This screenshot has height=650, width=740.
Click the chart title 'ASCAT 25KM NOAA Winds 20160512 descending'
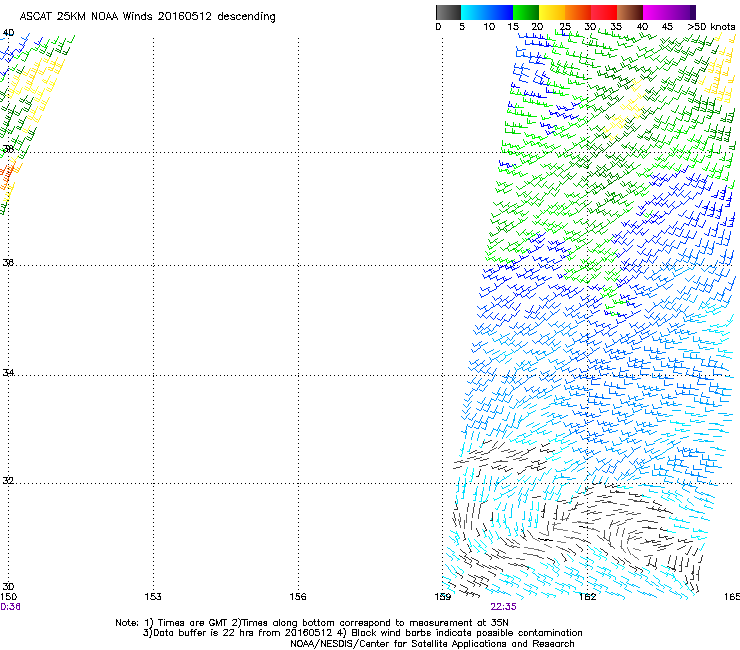click(148, 17)
